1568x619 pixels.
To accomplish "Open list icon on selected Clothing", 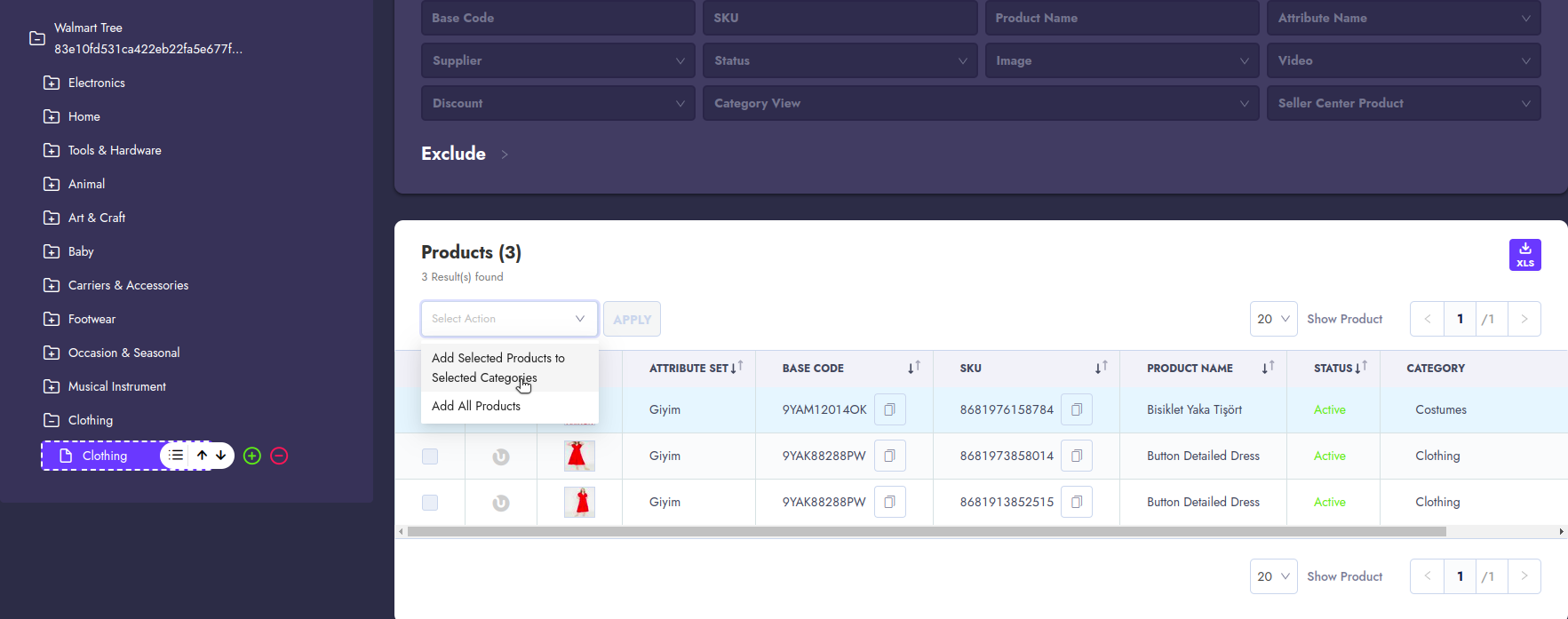I will pos(177,456).
